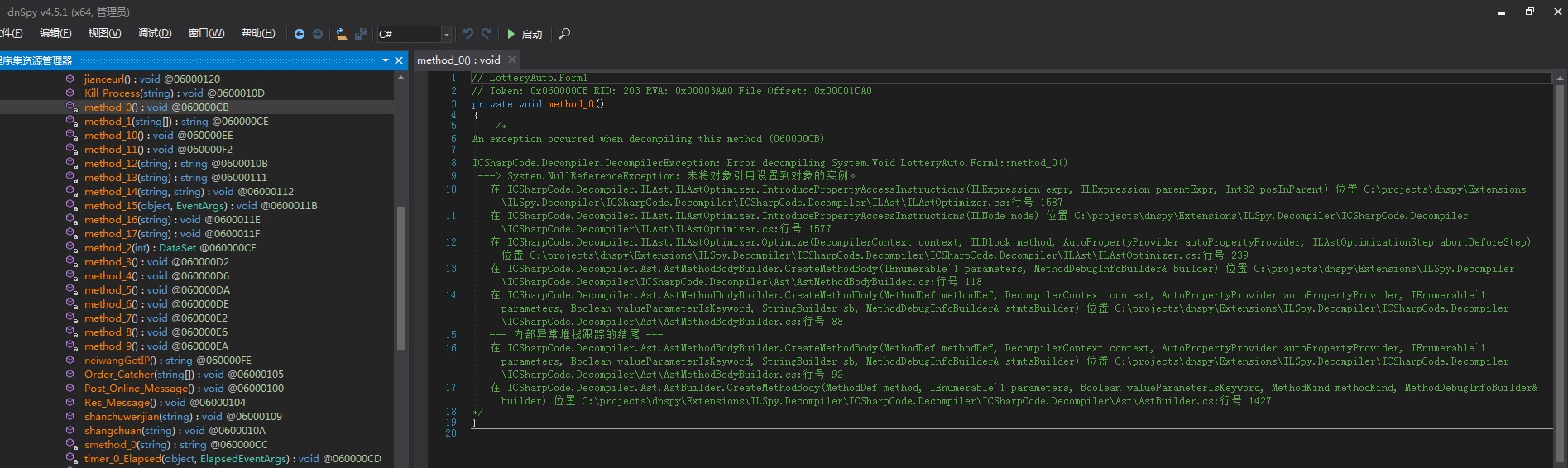Open the 视图(V) view menu
Image resolution: width=1568 pixels, height=468 pixels.
[104, 33]
